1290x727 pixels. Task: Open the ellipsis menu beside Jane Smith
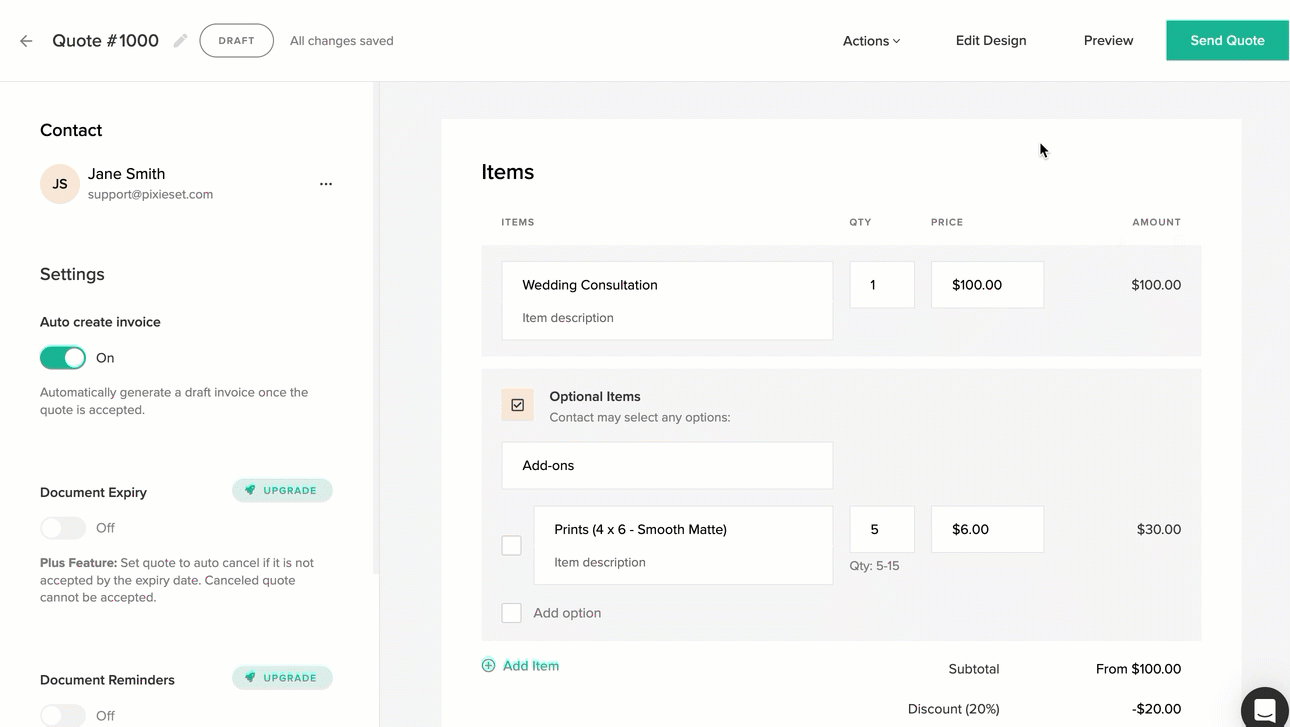pos(325,184)
